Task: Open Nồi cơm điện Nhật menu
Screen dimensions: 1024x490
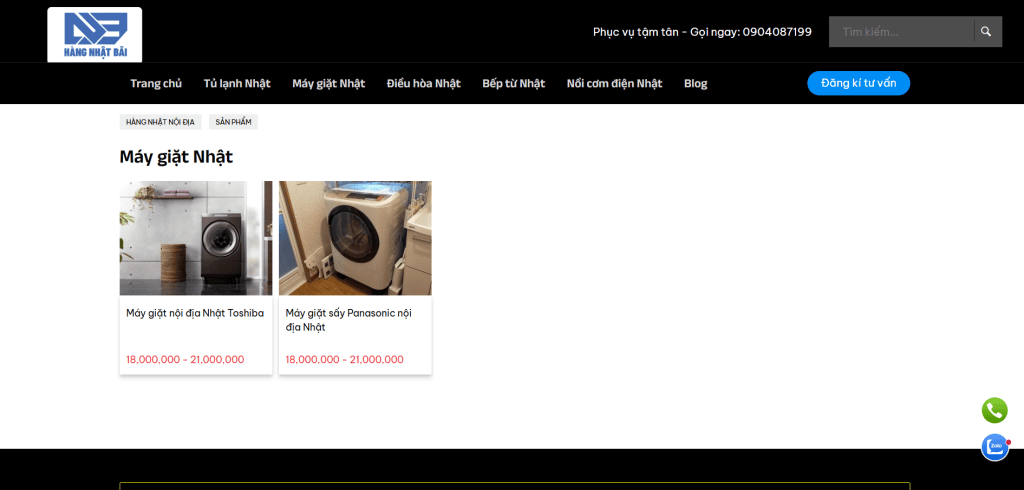Action: click(x=615, y=84)
